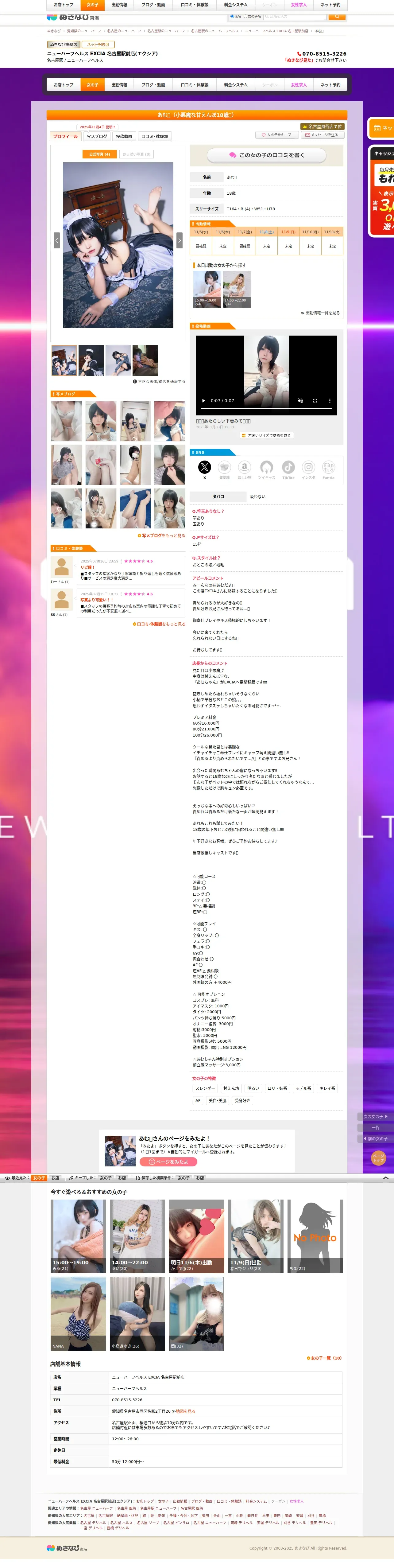Click ネット予約 in the purple navigation bar
Image resolution: width=394 pixels, height=1568 pixels.
click(x=331, y=85)
